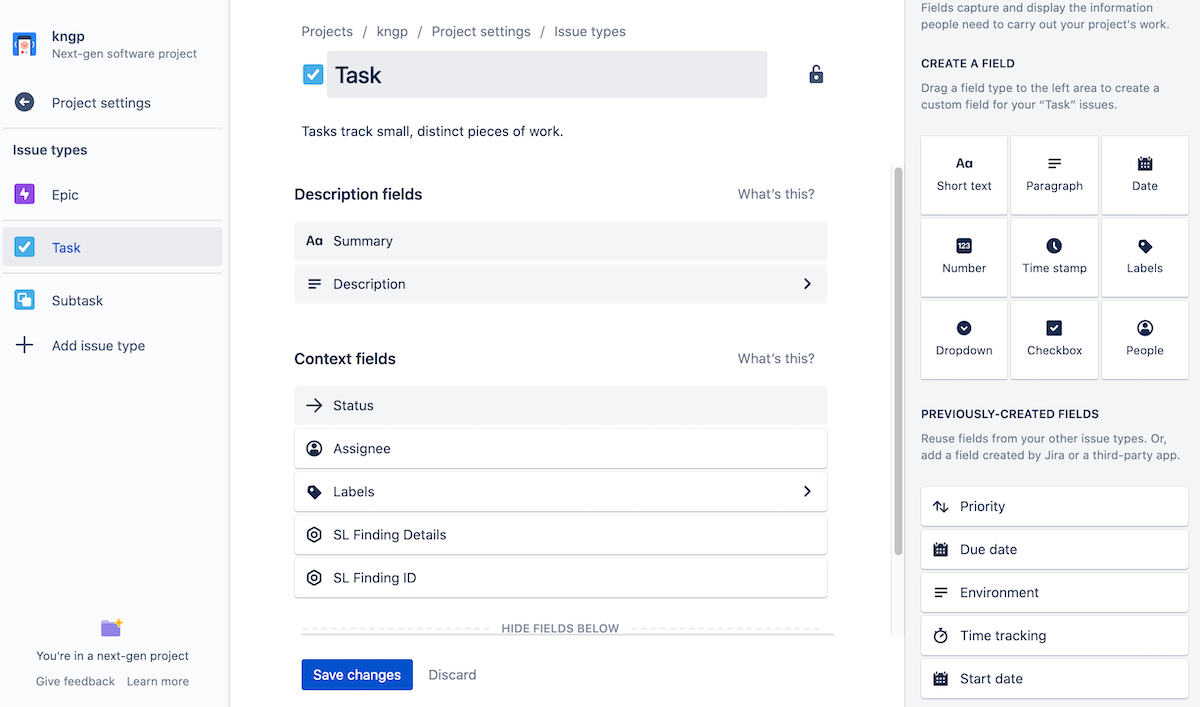Select the Labels field type tile

pos(1145,257)
